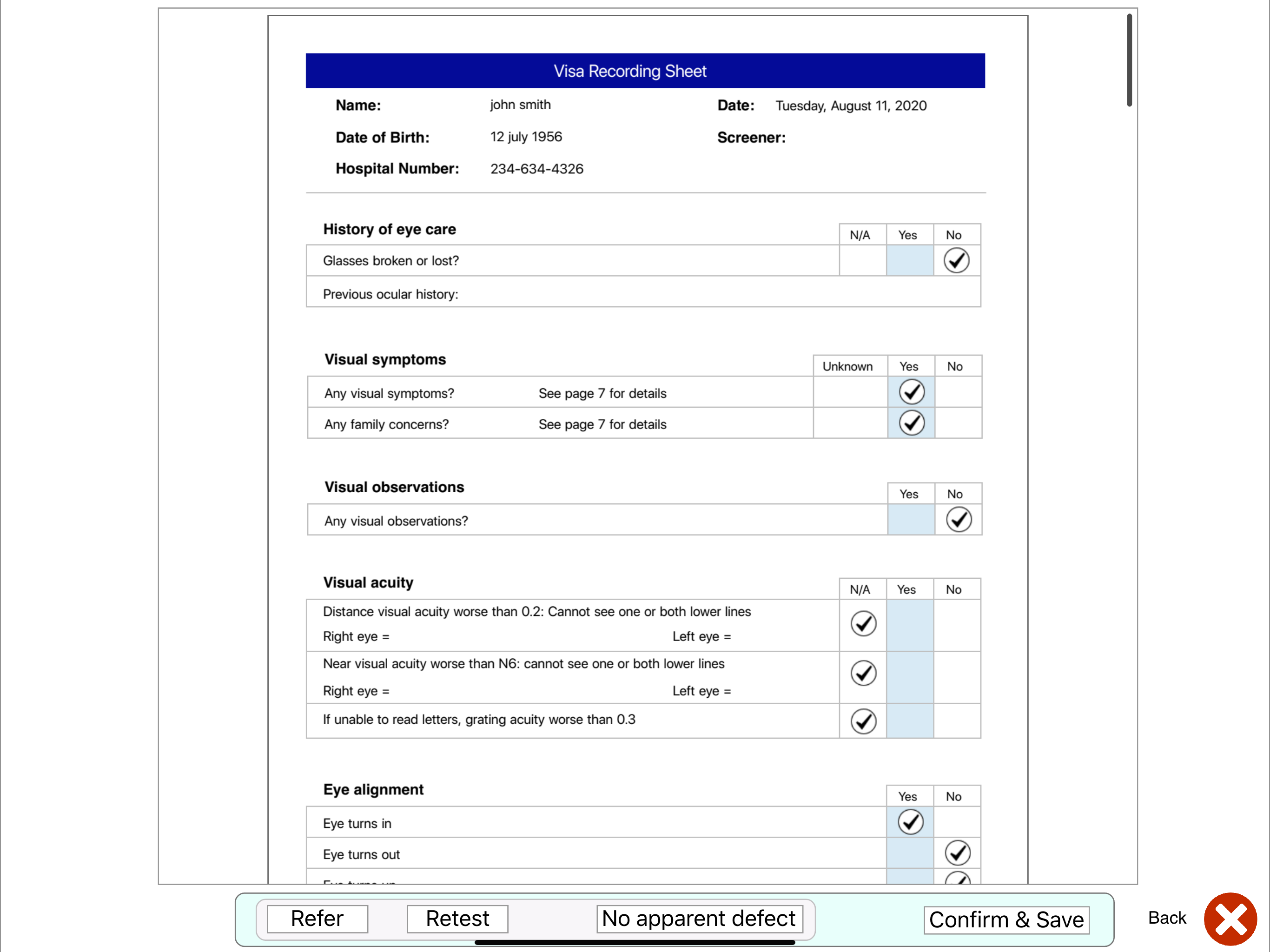Select Yes cell for Distance visual acuity
The image size is (1270, 952).
[910, 626]
